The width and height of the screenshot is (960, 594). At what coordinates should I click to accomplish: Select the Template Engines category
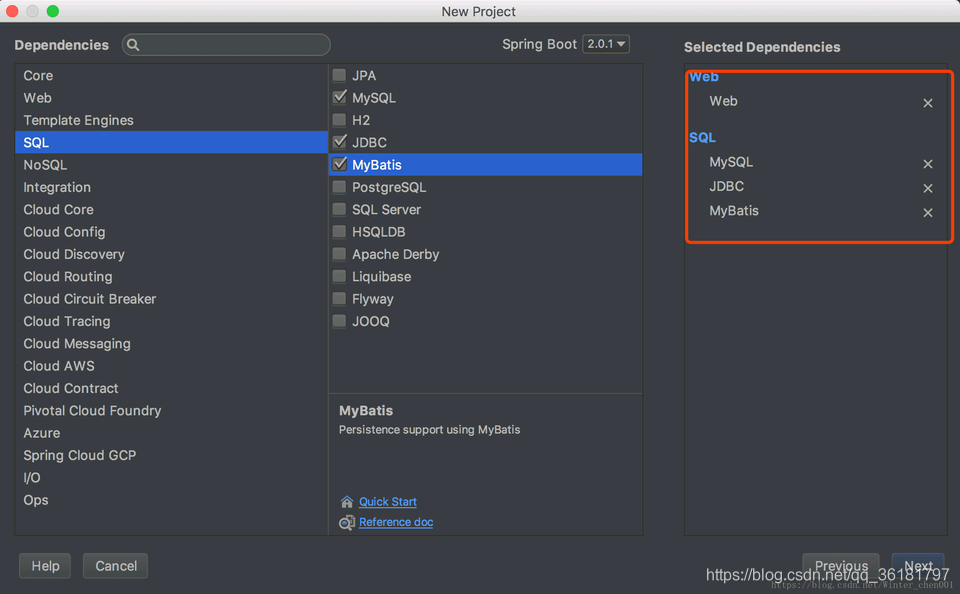tap(171, 120)
